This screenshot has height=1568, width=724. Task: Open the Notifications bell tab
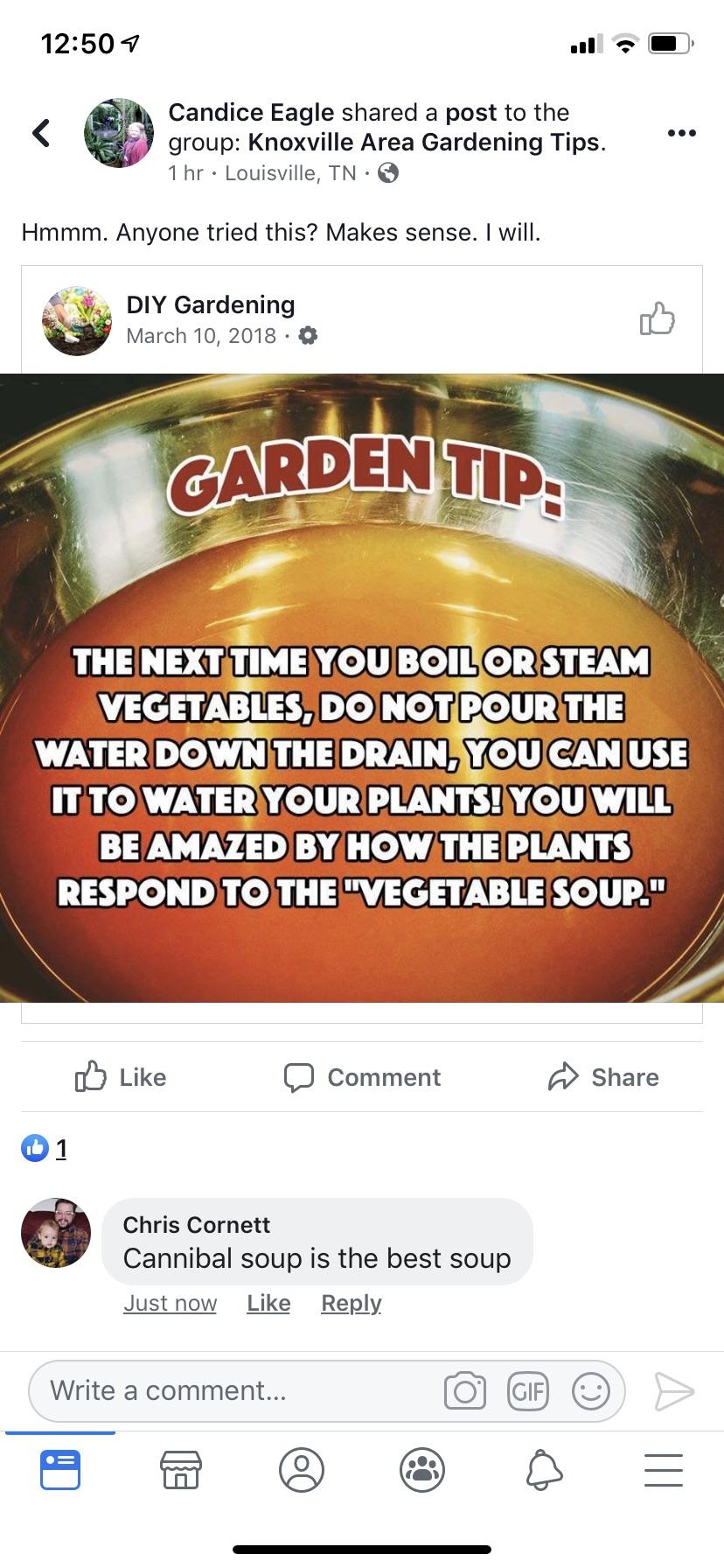tap(543, 1470)
